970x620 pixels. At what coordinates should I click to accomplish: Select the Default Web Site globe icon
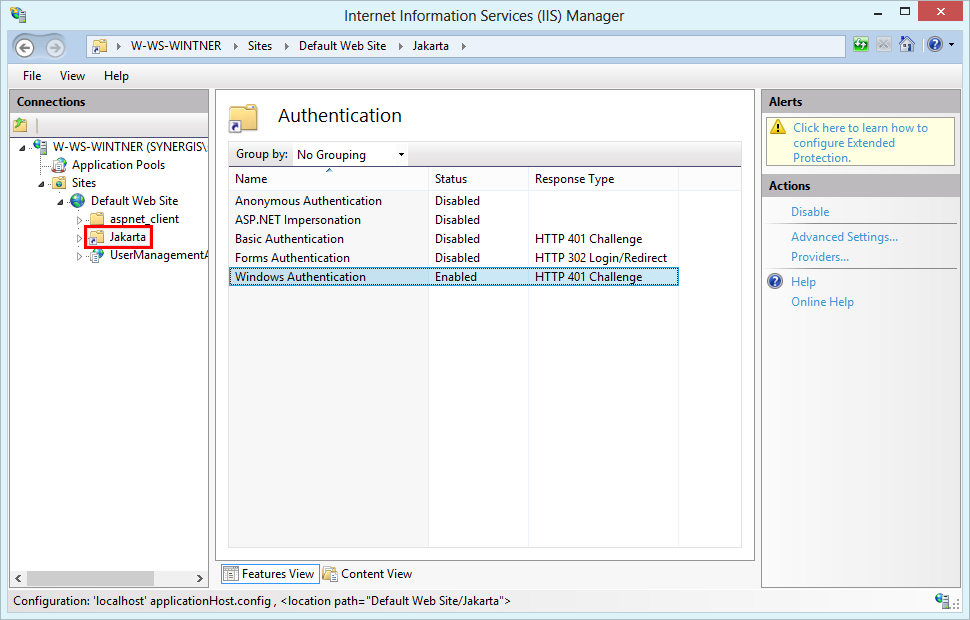click(77, 200)
